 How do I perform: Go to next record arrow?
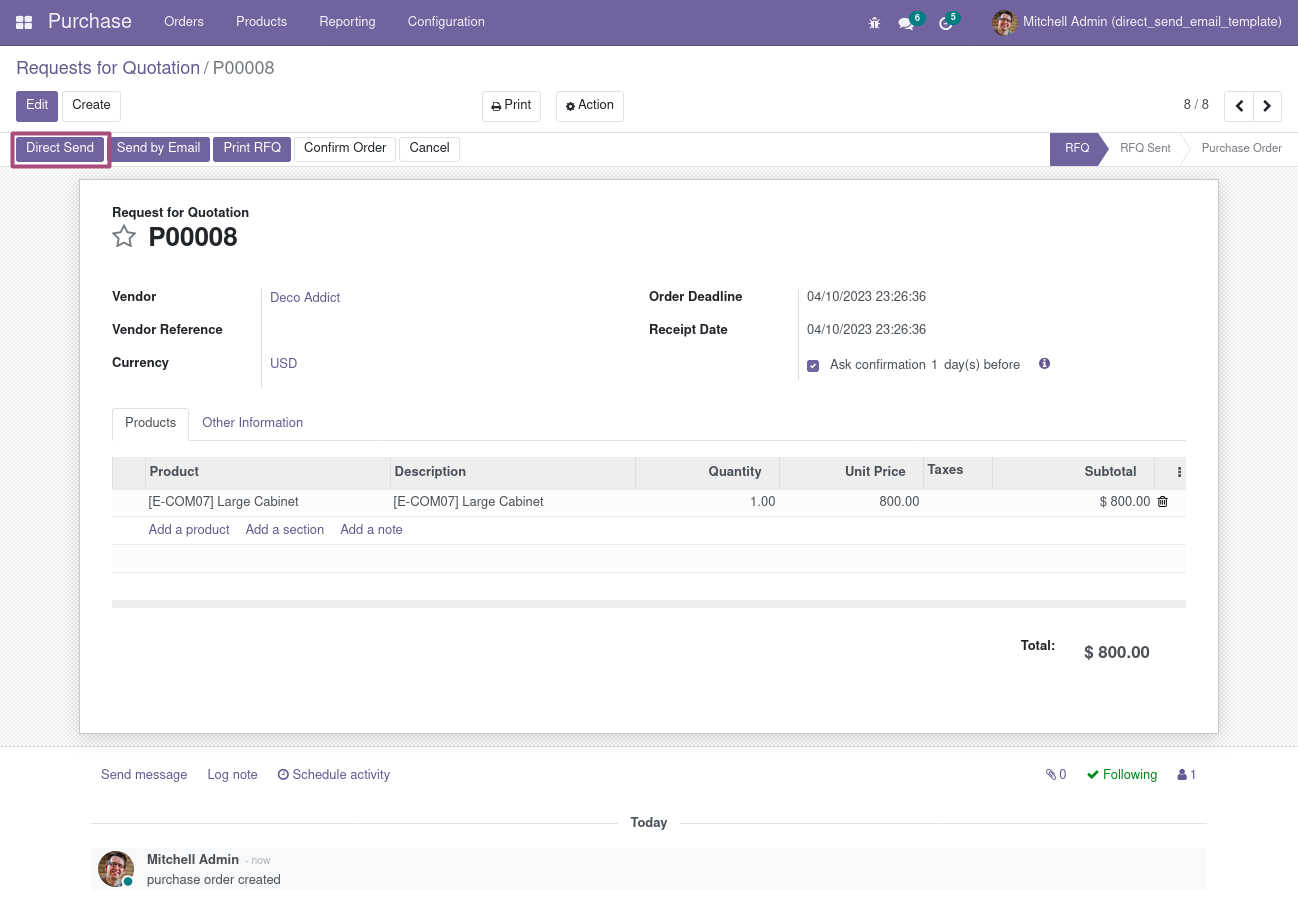click(x=1267, y=106)
